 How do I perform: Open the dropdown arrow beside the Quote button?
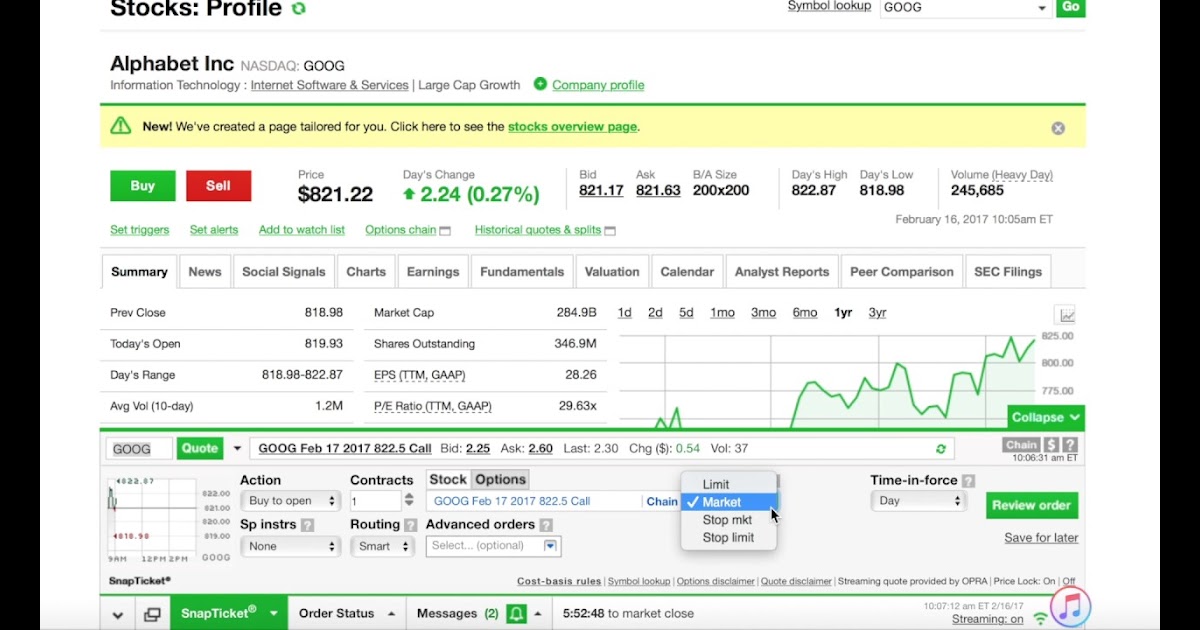[237, 449]
